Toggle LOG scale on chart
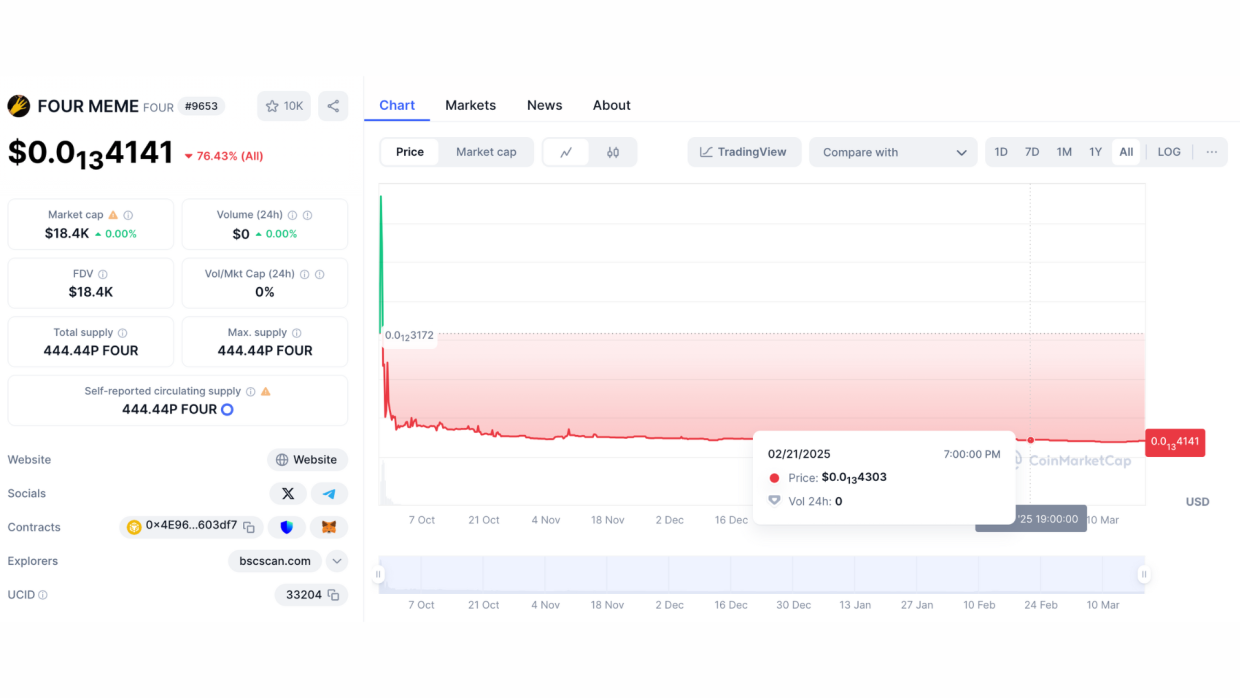Image resolution: width=1240 pixels, height=698 pixels. point(1169,152)
